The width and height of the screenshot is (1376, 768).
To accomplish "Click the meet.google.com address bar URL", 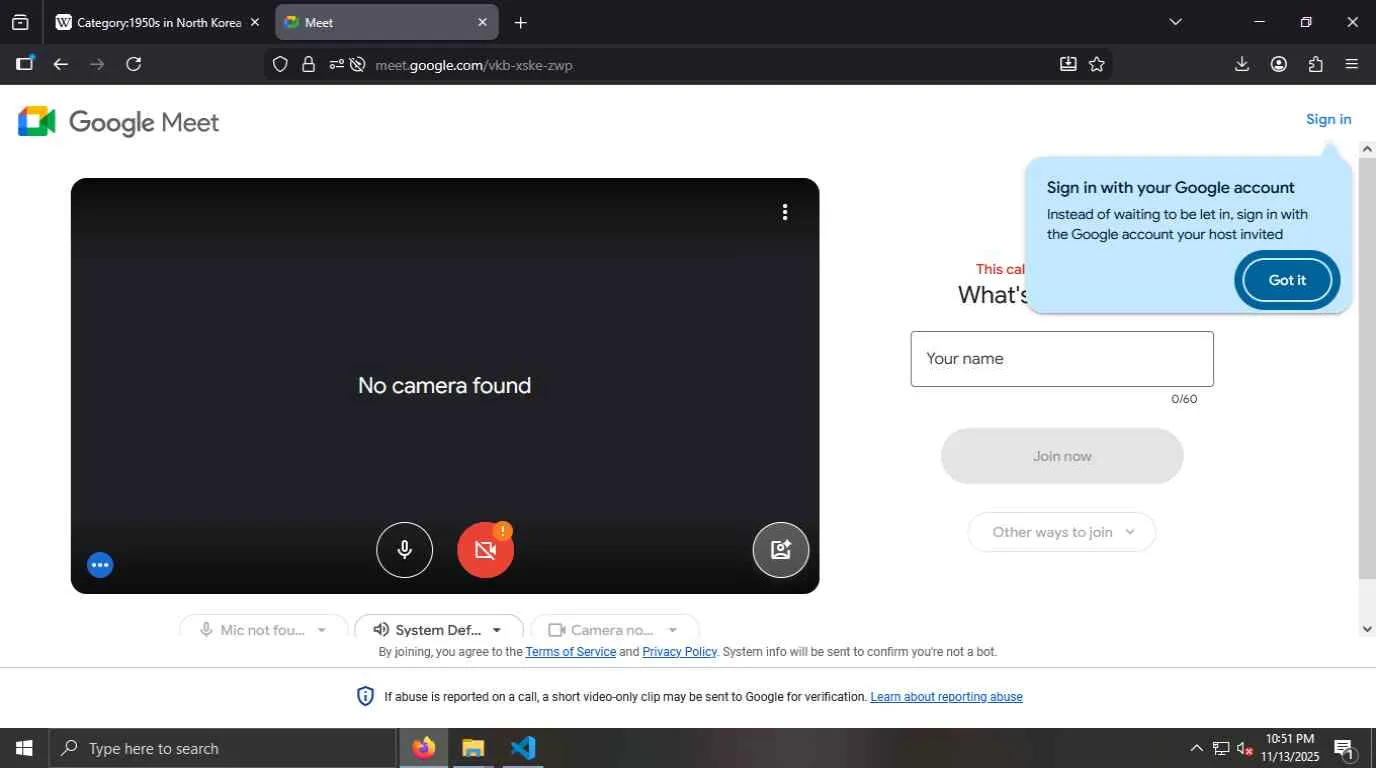I will point(474,65).
